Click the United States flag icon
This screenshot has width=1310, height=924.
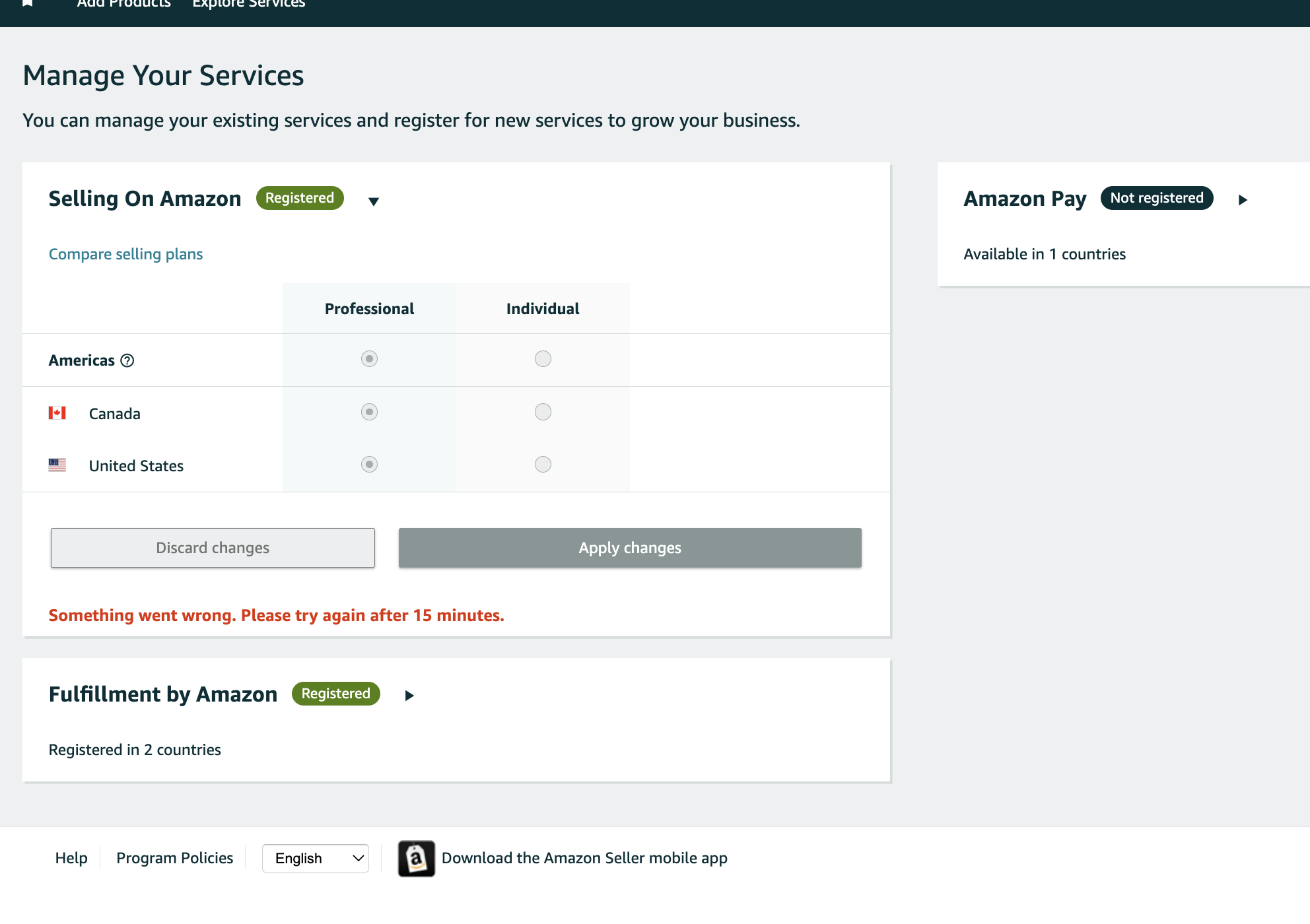57,465
